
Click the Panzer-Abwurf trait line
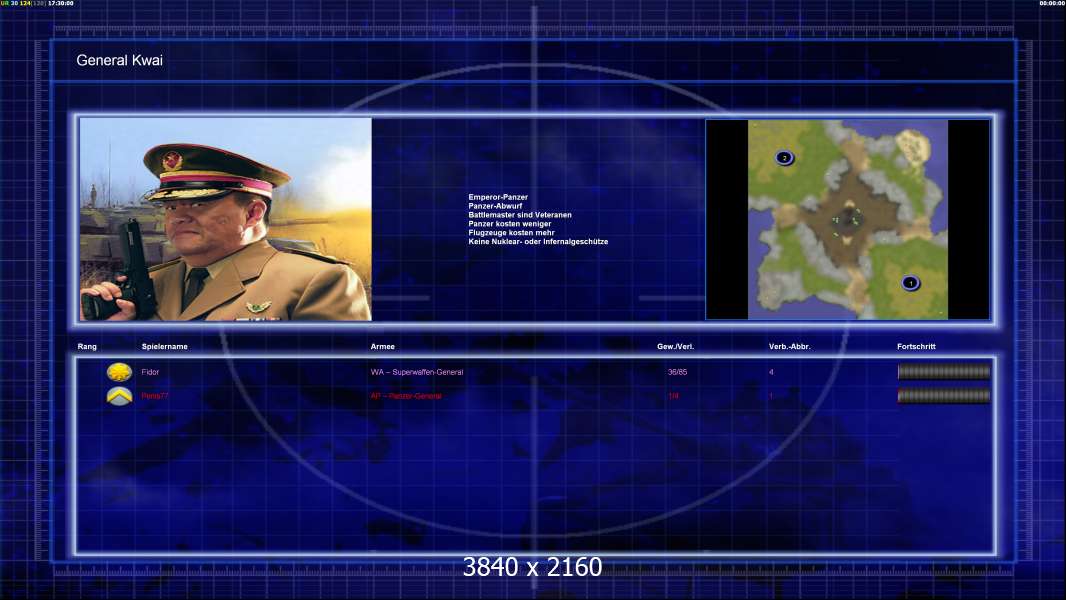(495, 206)
